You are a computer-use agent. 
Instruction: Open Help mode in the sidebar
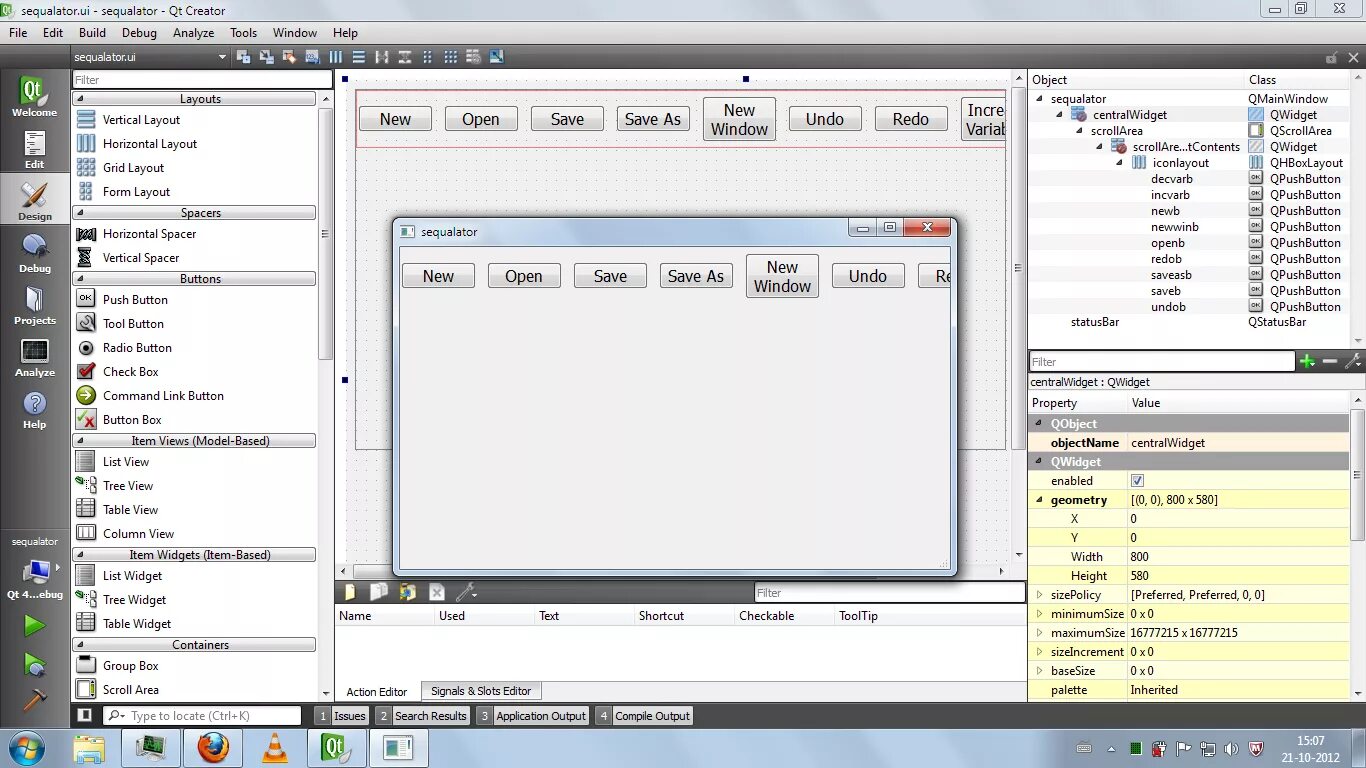(x=35, y=409)
